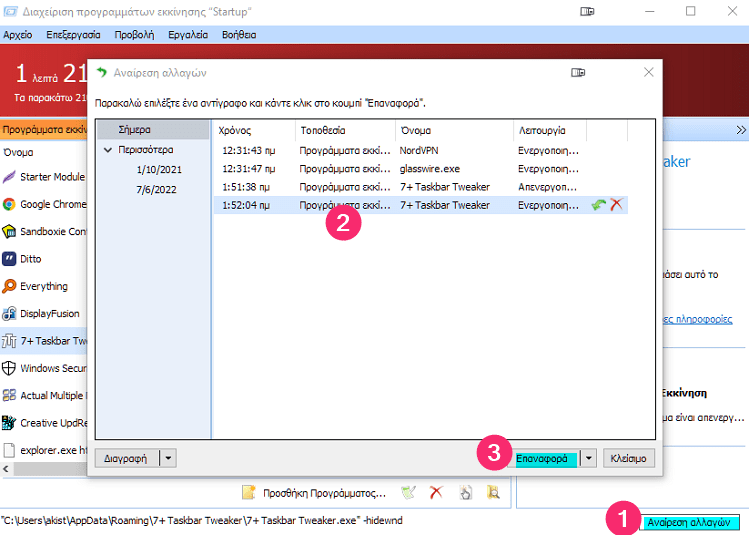Click the red X delete icon in selected row
Viewport: 749px width, 535px height.
tap(617, 204)
